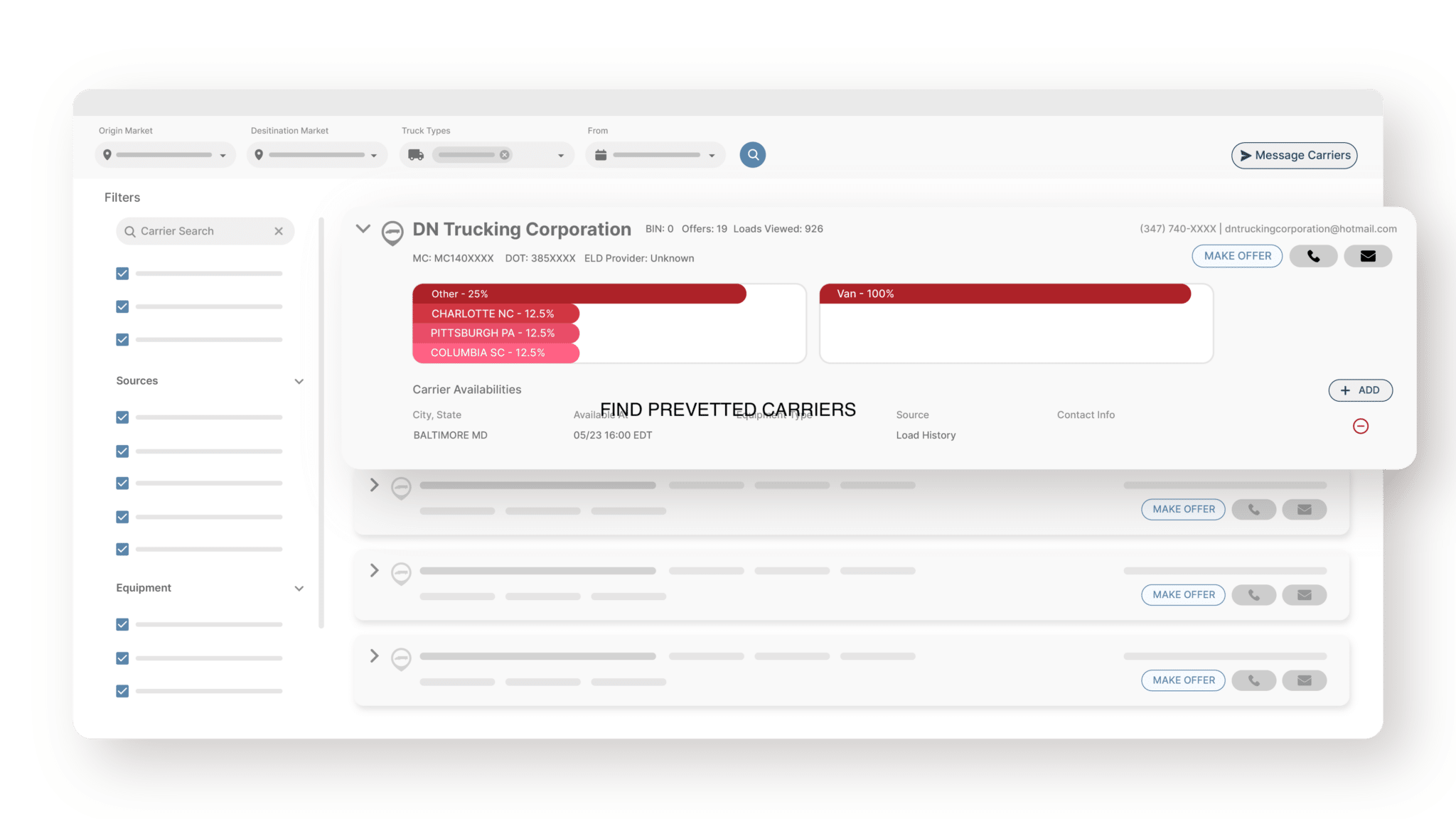The height and width of the screenshot is (819, 1456).
Task: Remove the availability using the red minus icon
Action: point(1361,426)
